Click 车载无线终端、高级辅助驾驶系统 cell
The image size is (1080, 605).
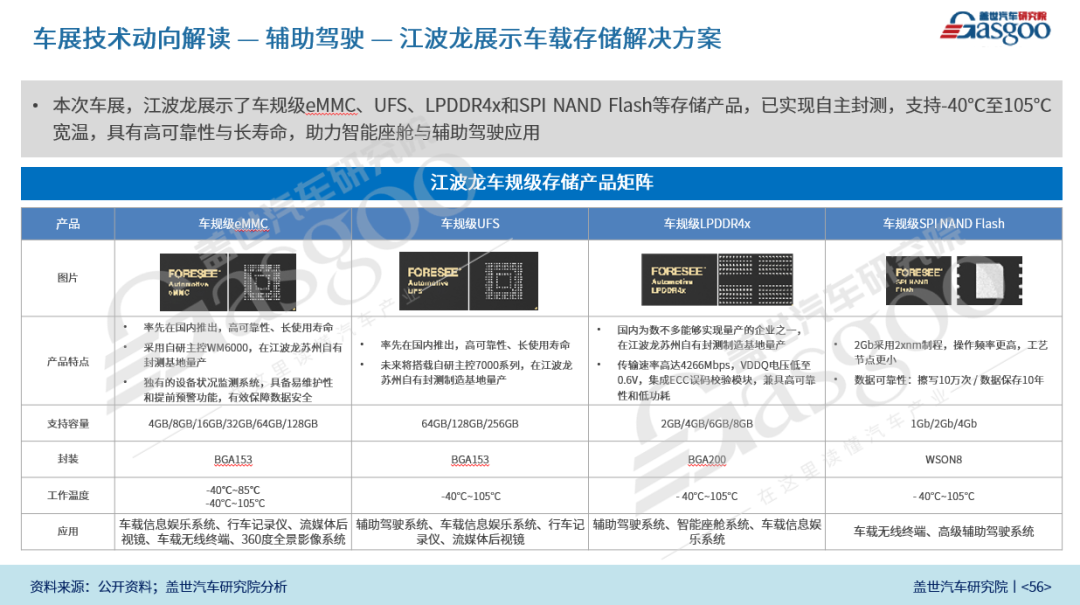tap(944, 532)
